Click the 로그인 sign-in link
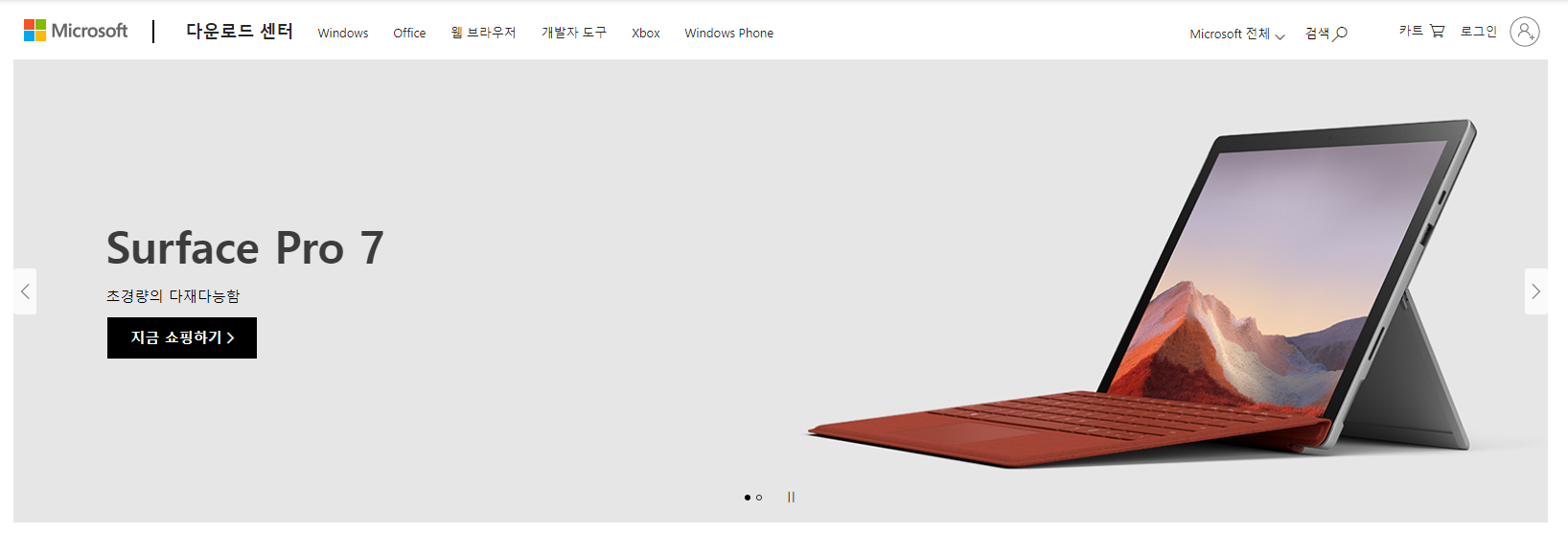Viewport: 1568px width, 557px height. point(1479,31)
